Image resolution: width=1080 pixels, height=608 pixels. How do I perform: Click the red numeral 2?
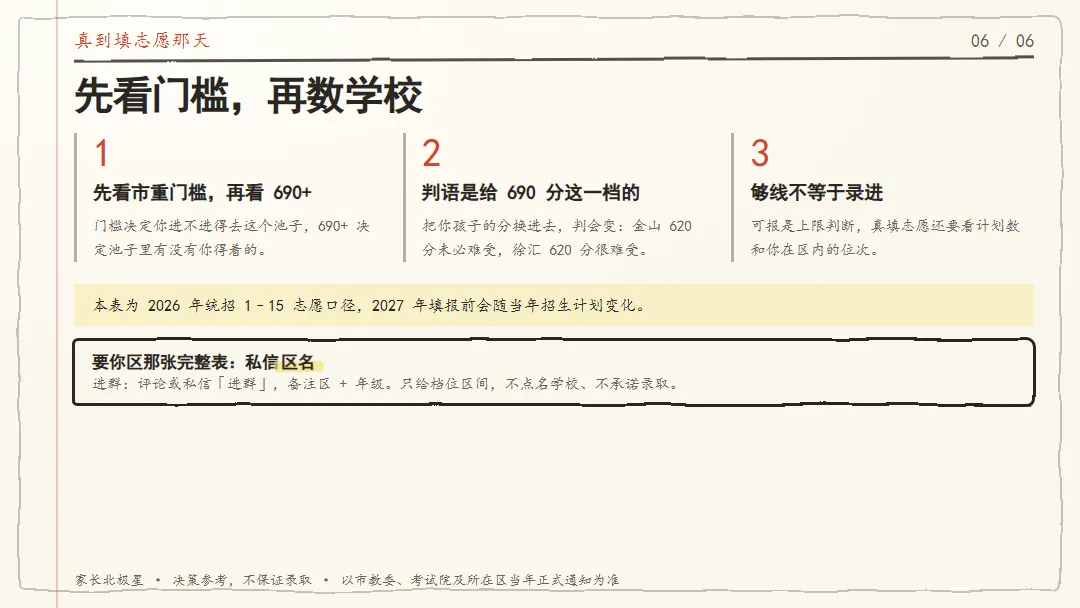pos(431,153)
